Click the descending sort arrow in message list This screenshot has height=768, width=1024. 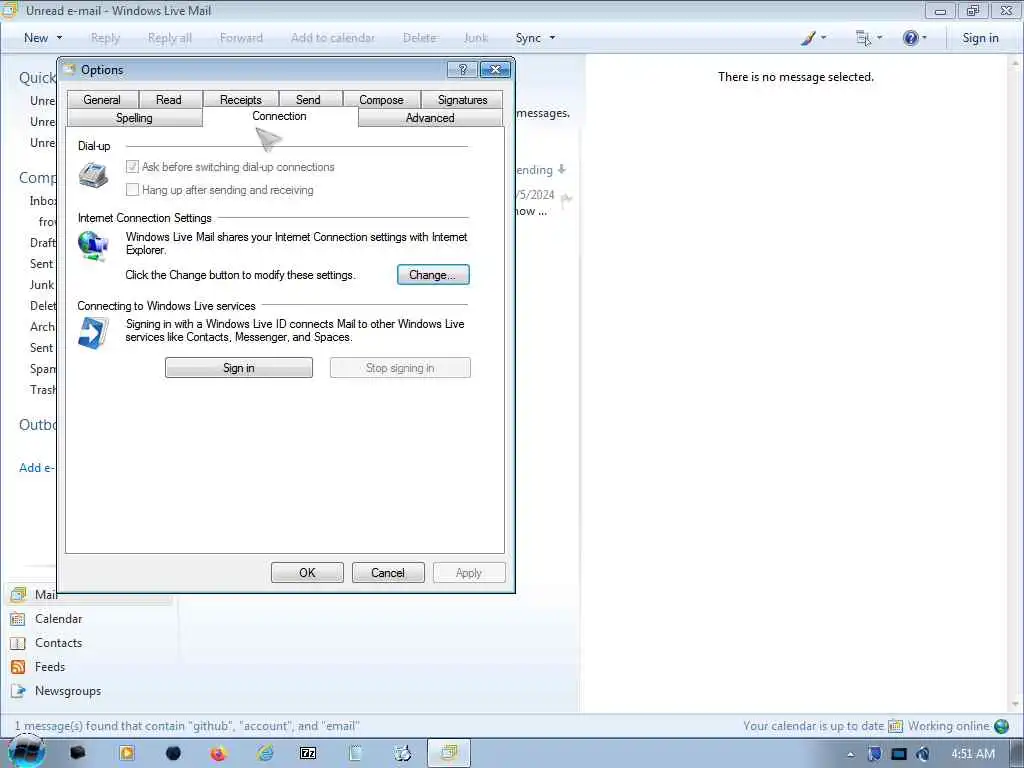pyautogui.click(x=562, y=170)
